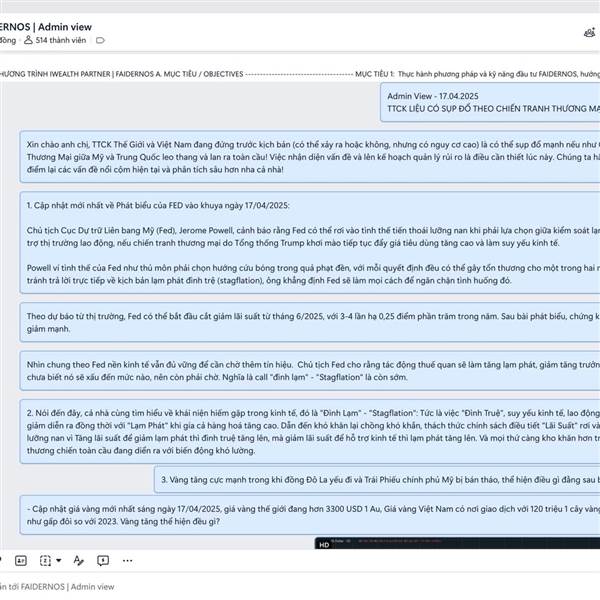Click the message '3. Vàng tăng cực mạnh'

[377, 479]
